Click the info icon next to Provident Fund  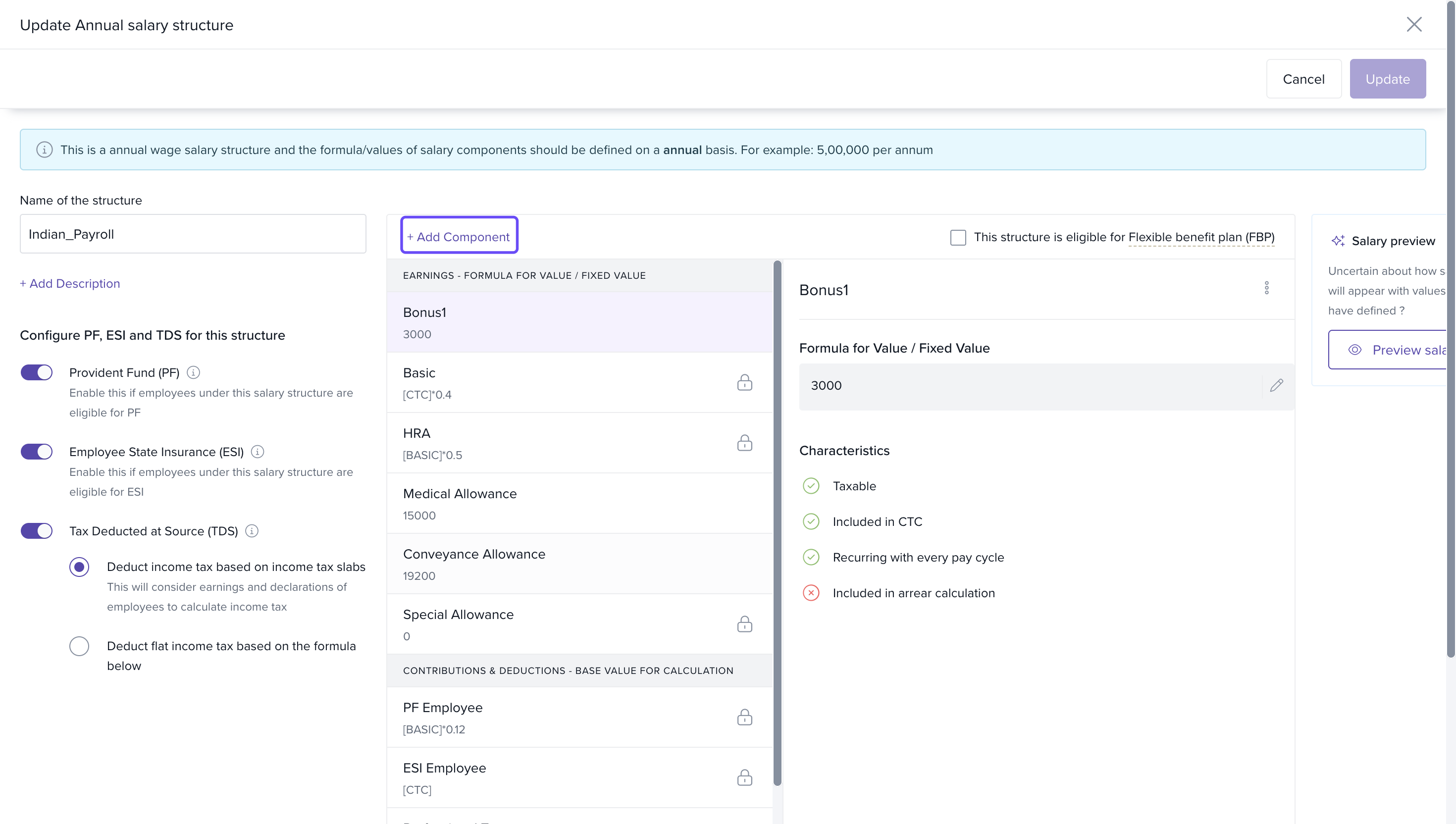pyautogui.click(x=193, y=372)
